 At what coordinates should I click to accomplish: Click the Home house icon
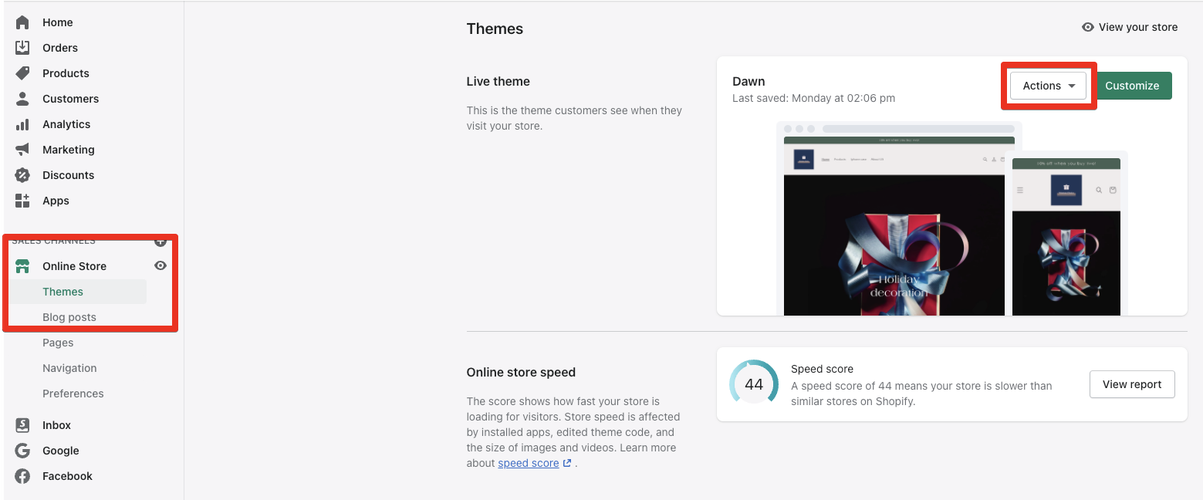pyautogui.click(x=22, y=22)
